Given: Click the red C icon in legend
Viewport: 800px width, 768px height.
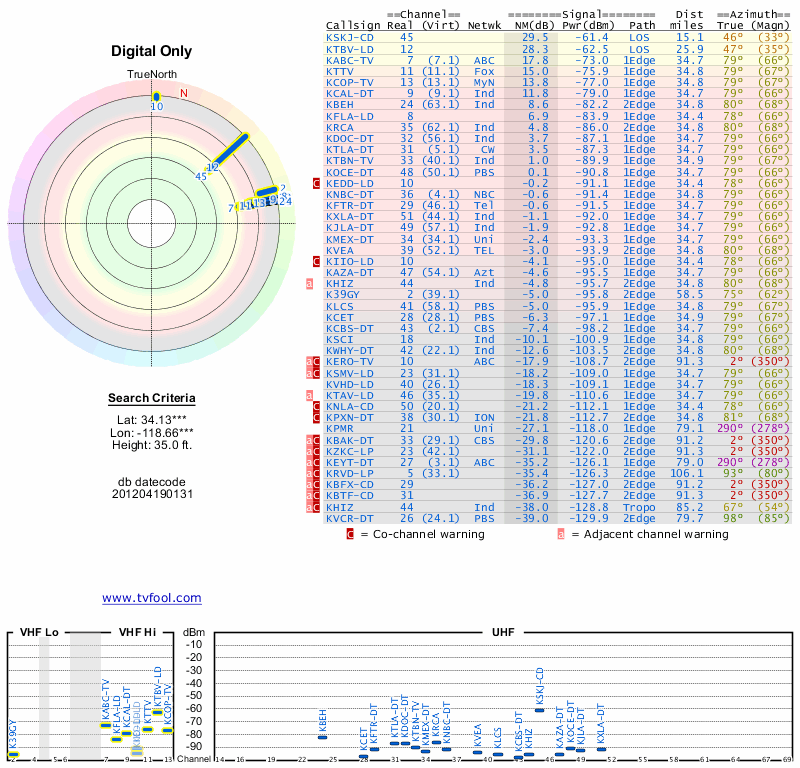Looking at the screenshot, I should [350, 534].
